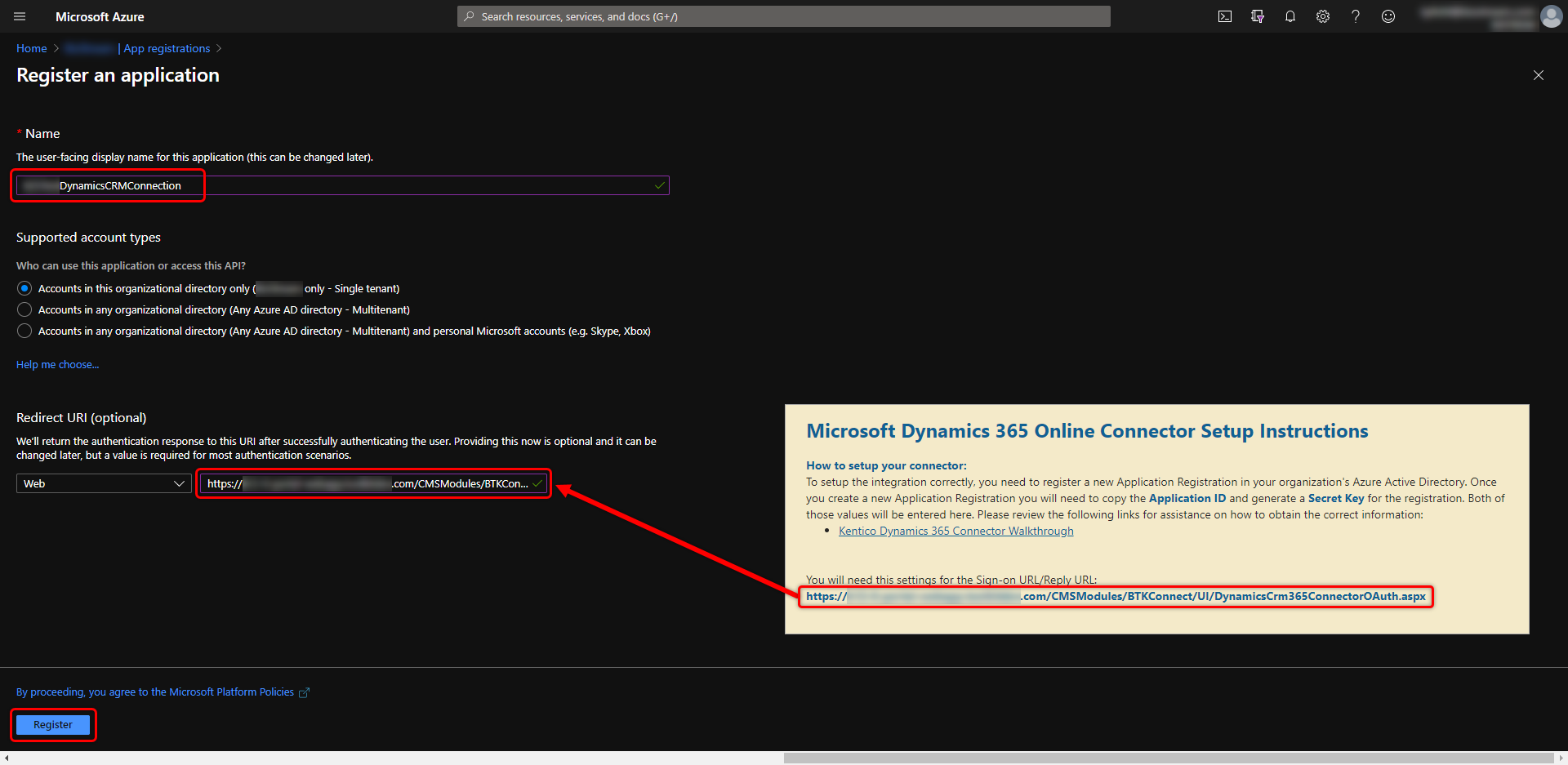Viewport: 1568px width, 765px height.
Task: Click the Microsoft Azure logo text
Action: (x=100, y=16)
